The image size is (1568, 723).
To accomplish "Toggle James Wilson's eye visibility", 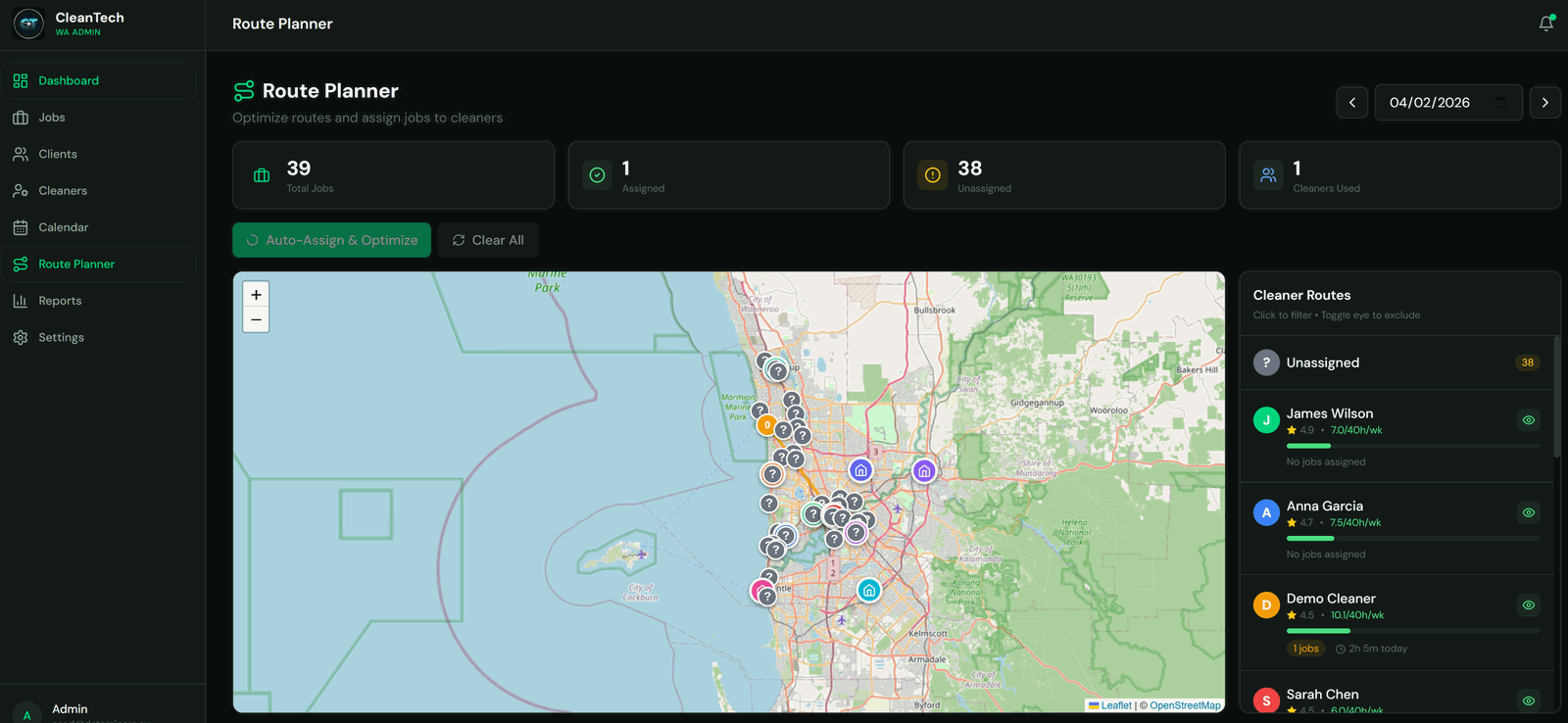I will [1528, 420].
